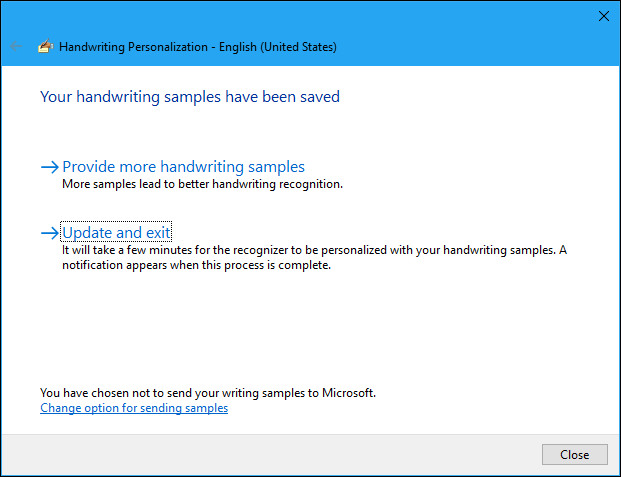Close the window with the X icon
This screenshot has height=477, width=621.
[x=603, y=16]
